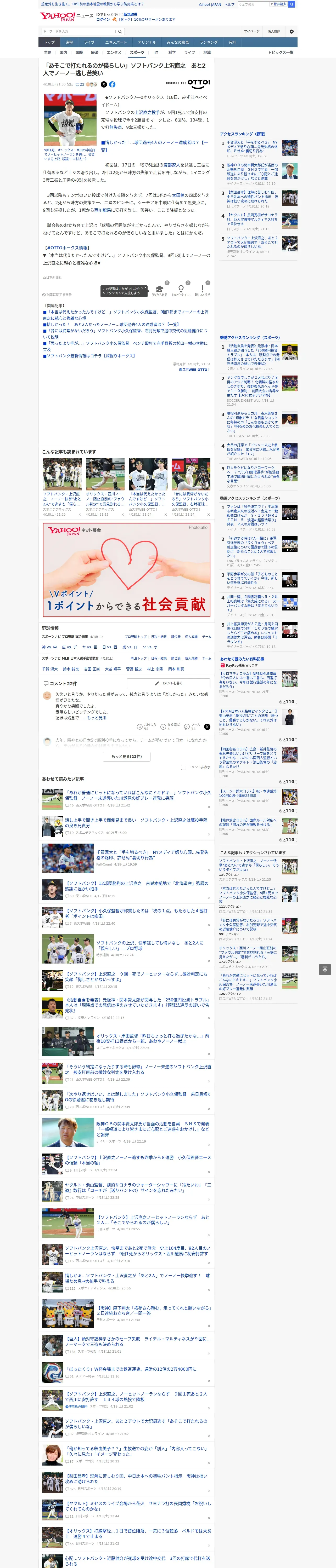
Task: Open the みんなの意見 navigation tab
Action: click(x=177, y=43)
